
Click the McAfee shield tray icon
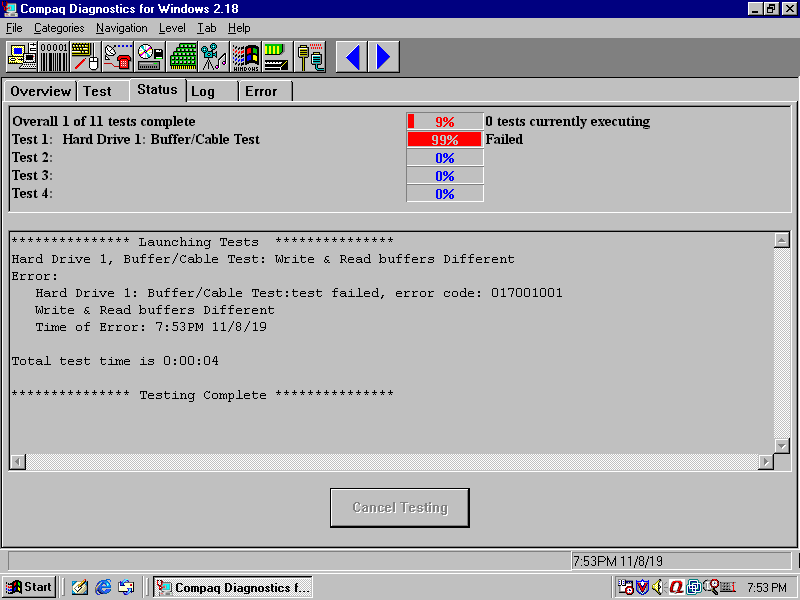pyautogui.click(x=642, y=587)
